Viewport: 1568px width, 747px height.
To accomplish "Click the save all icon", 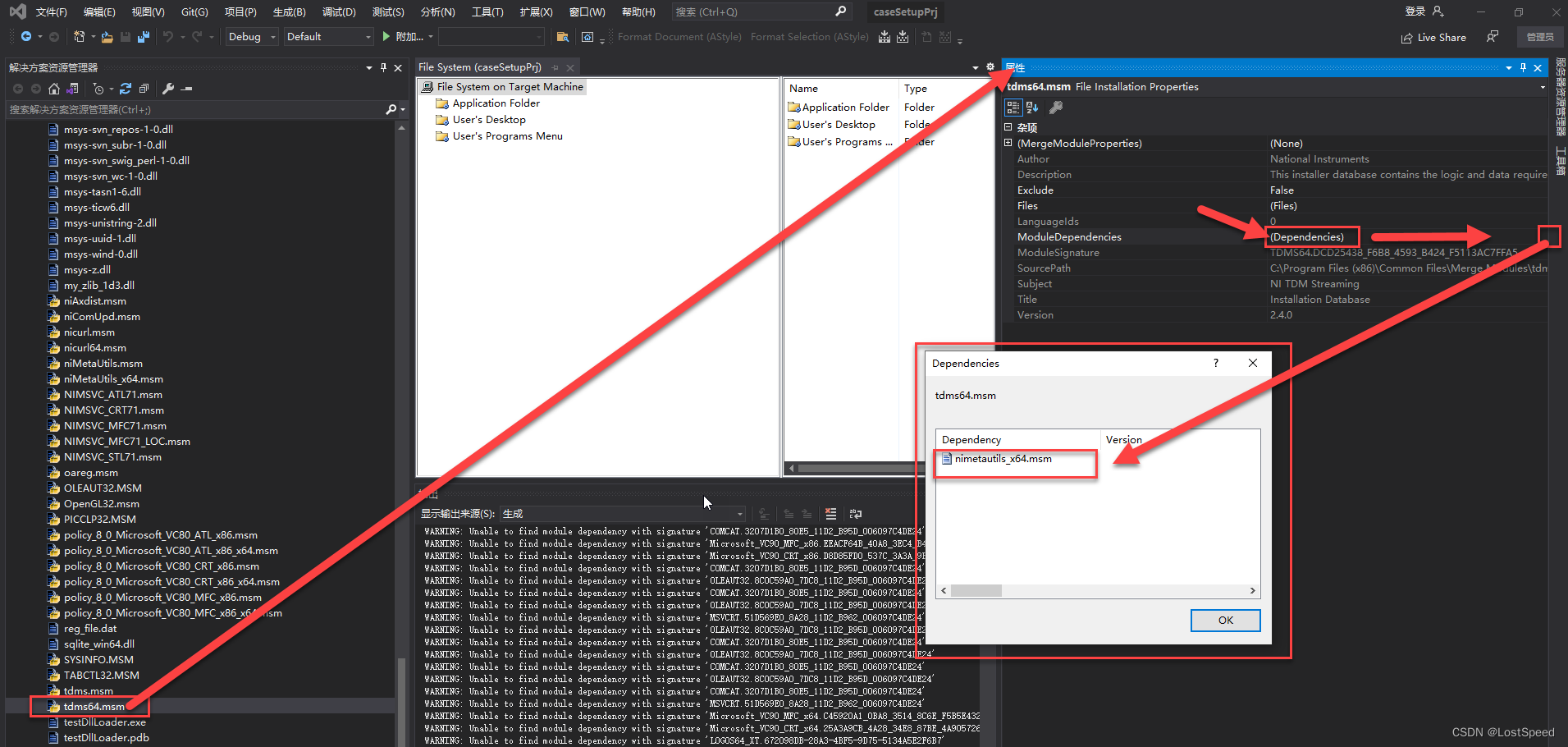I will tap(144, 37).
